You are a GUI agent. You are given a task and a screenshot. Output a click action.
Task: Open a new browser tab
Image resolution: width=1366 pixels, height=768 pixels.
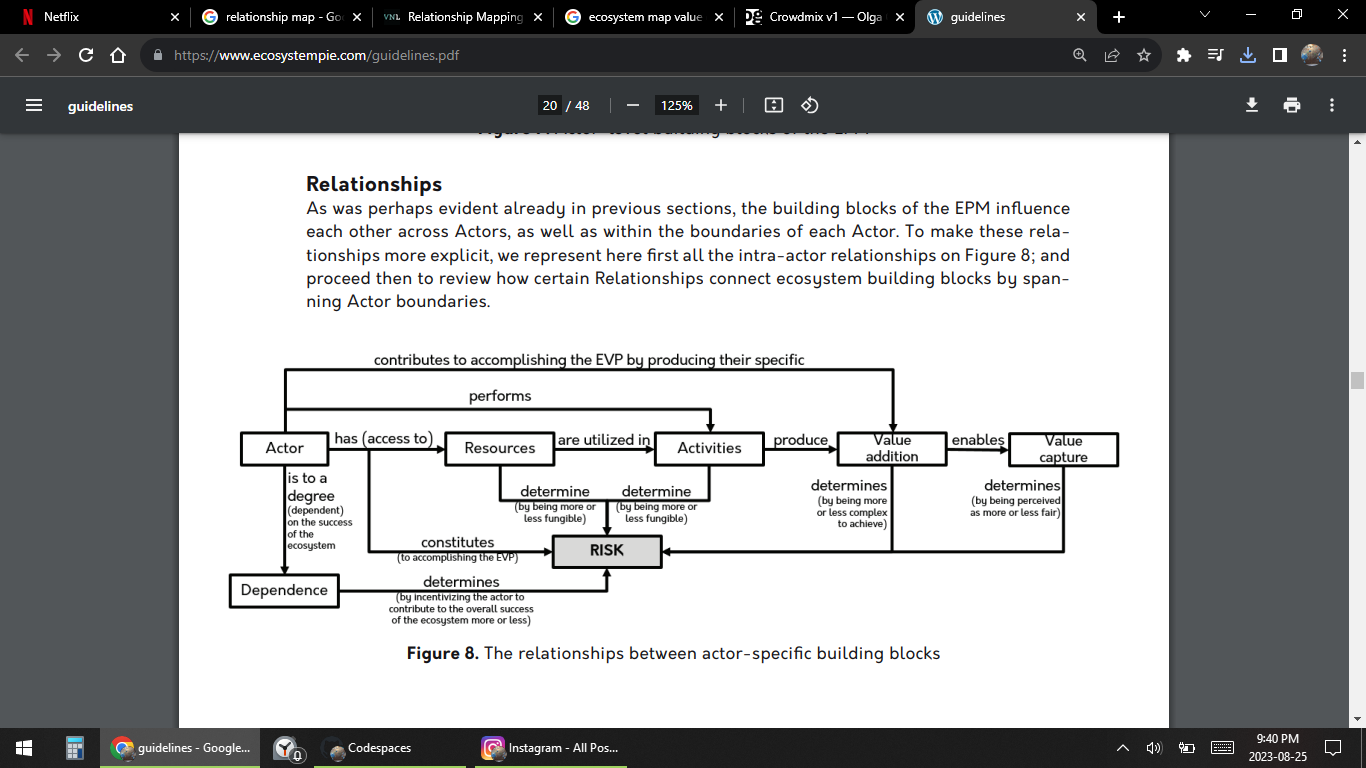tap(1119, 17)
